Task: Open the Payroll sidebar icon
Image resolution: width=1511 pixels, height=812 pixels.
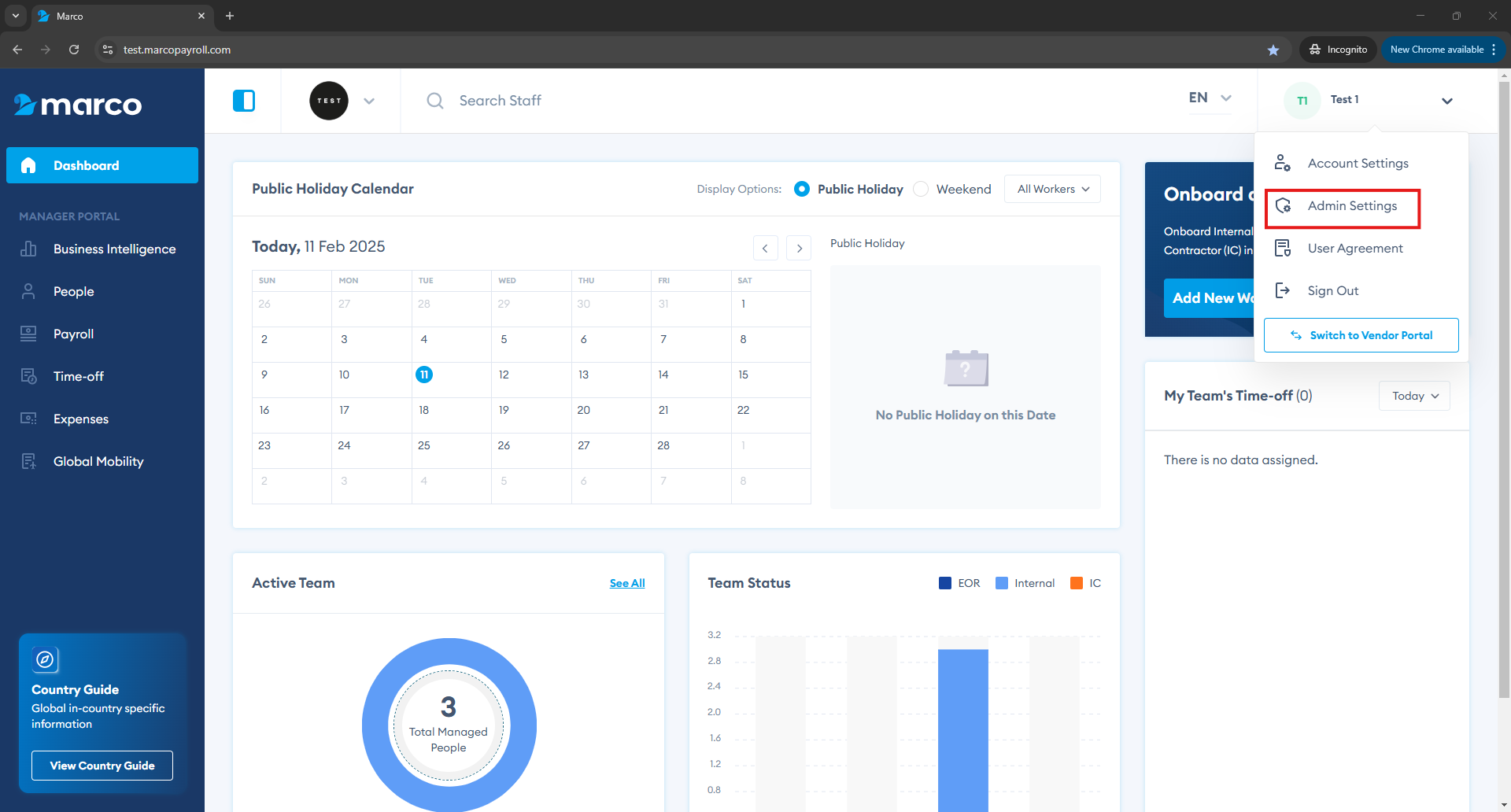Action: (x=28, y=334)
